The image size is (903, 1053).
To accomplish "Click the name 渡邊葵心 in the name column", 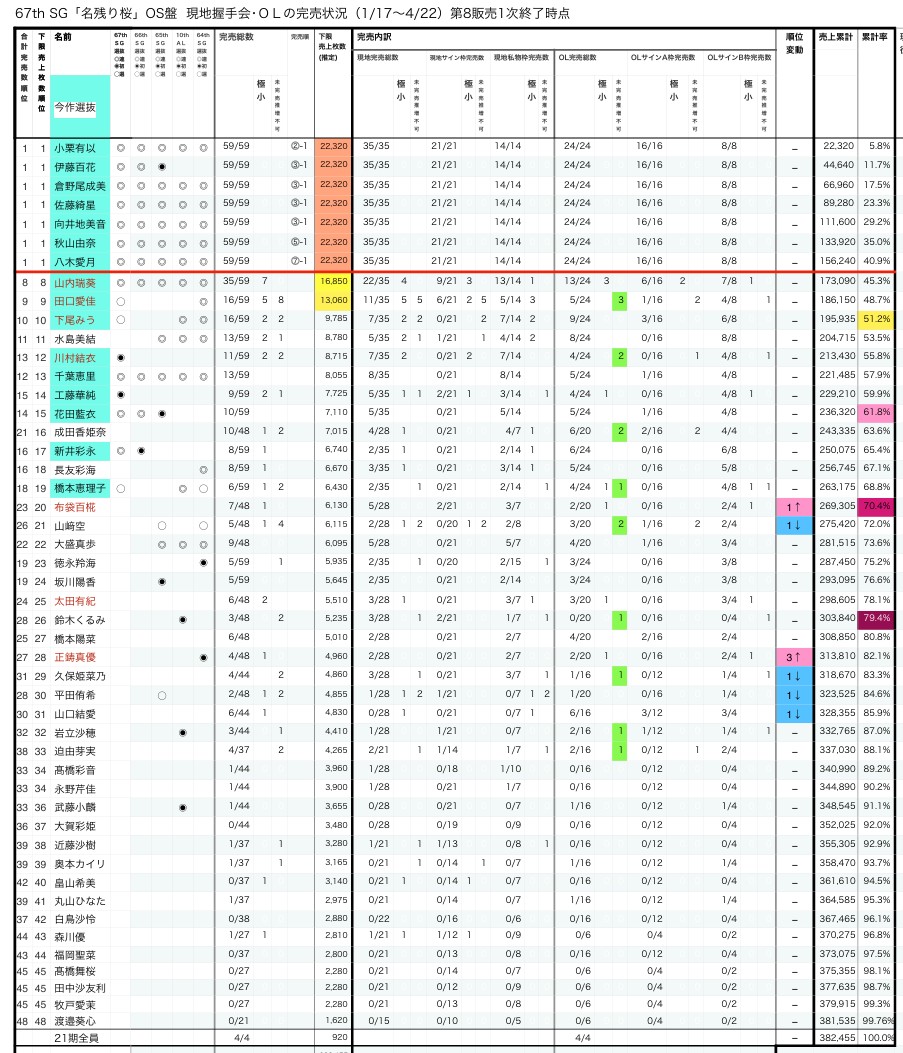I will tap(75, 1022).
